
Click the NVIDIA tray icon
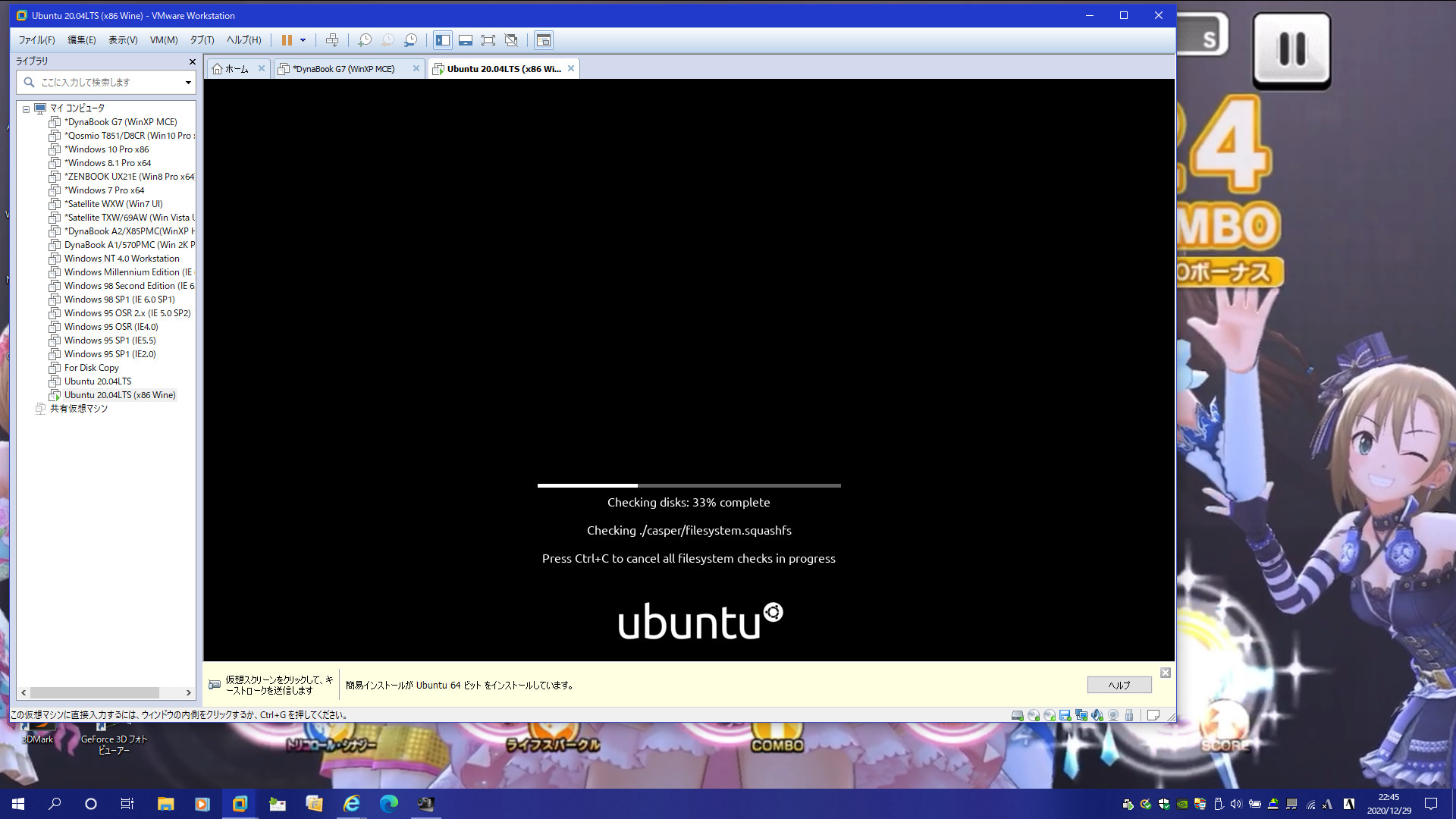point(1181,804)
